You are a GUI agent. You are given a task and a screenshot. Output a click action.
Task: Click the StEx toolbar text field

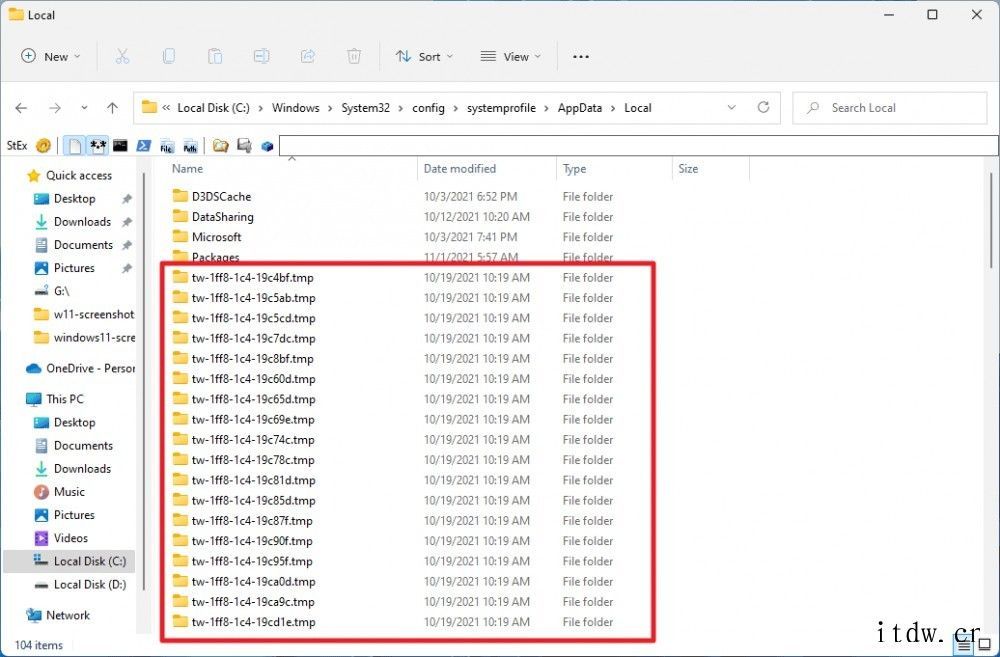638,145
